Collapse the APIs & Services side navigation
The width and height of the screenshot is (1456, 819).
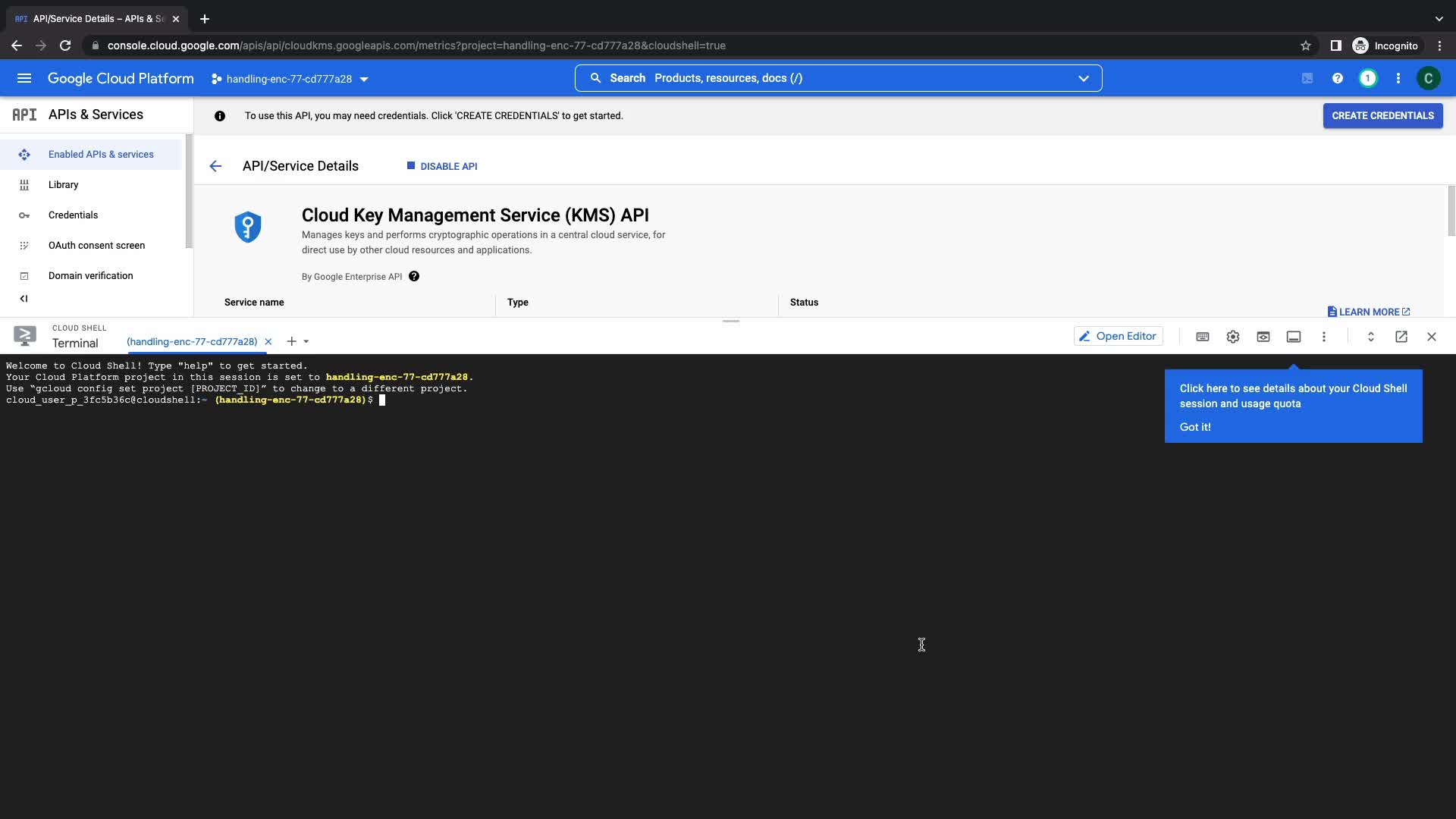tap(24, 299)
